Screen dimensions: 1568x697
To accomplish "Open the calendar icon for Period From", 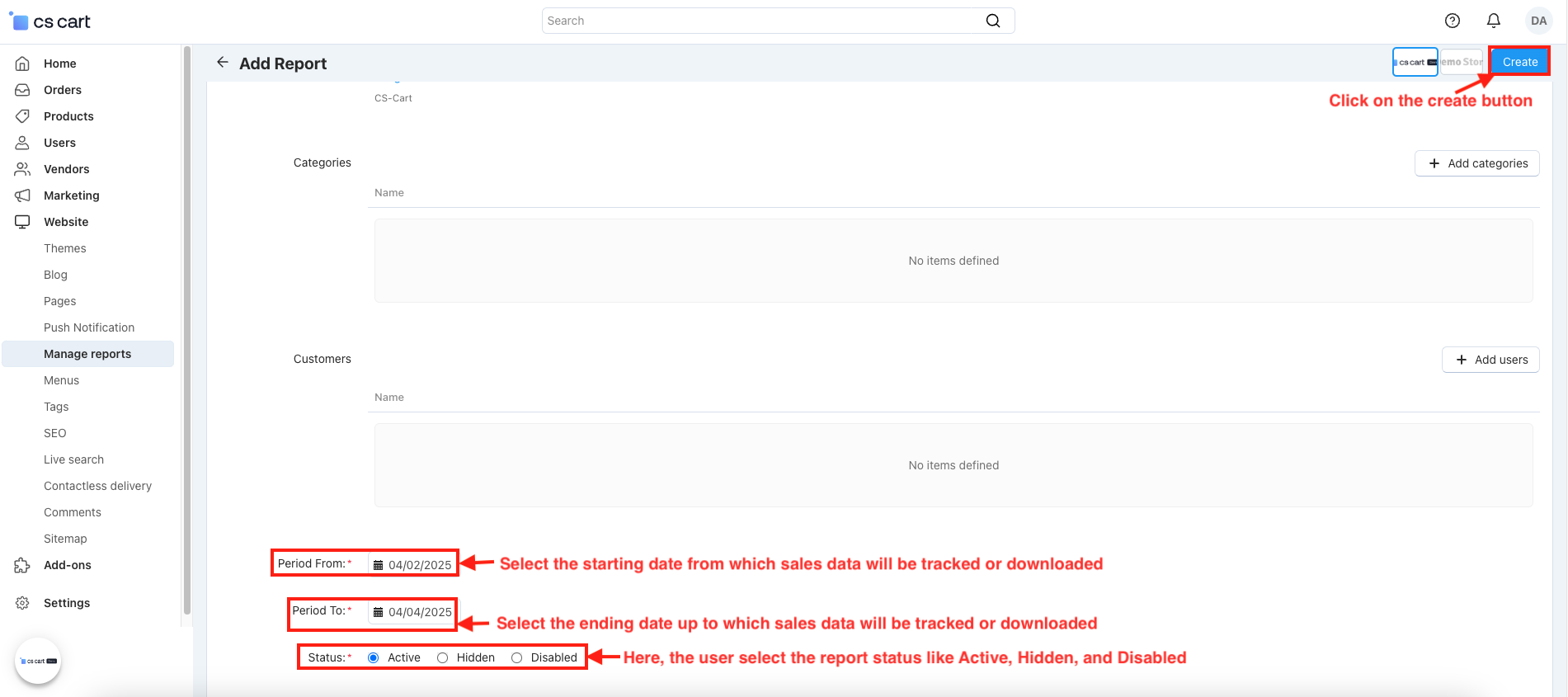I will pos(379,565).
